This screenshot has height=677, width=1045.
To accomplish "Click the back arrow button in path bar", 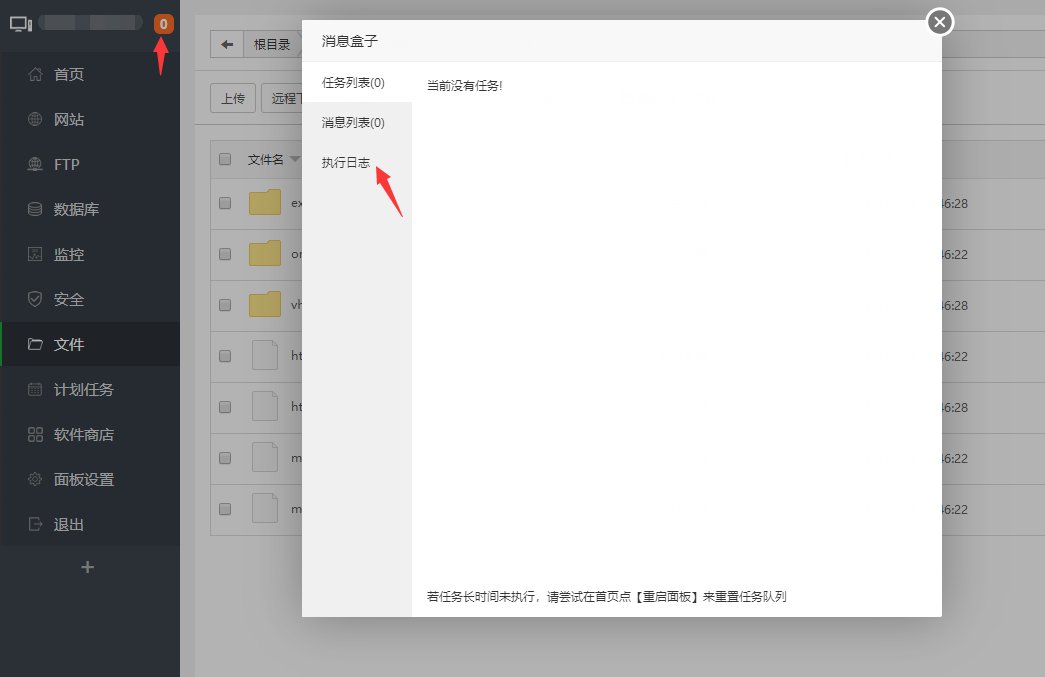I will click(x=227, y=44).
